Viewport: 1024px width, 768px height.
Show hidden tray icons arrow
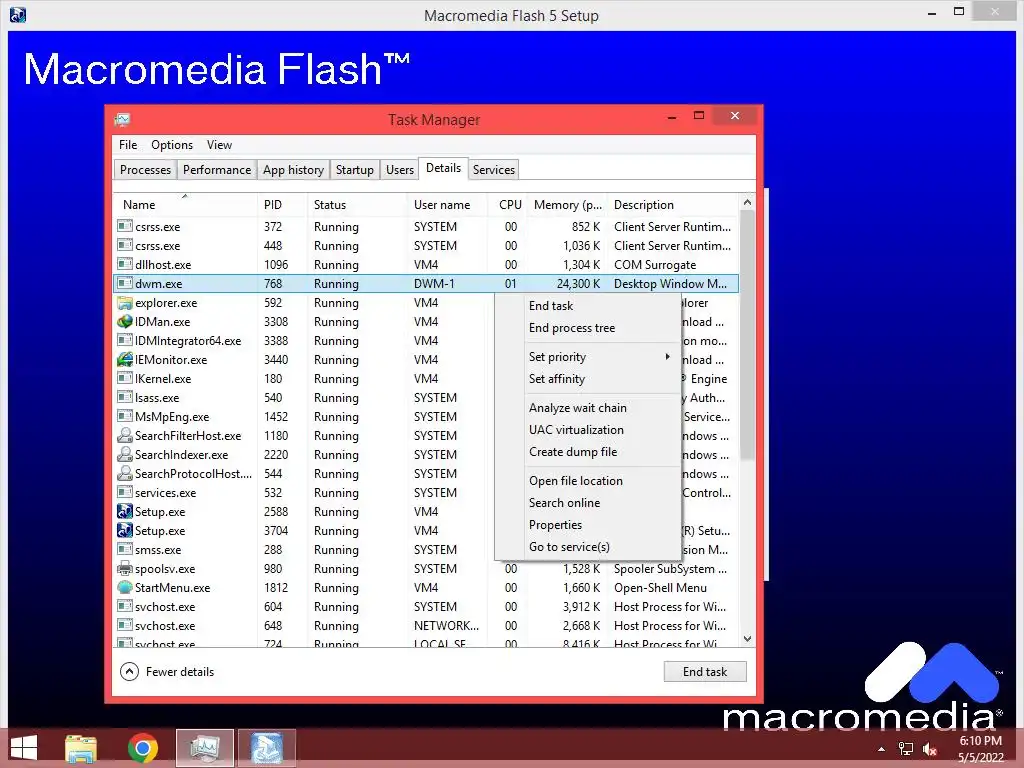click(x=882, y=749)
